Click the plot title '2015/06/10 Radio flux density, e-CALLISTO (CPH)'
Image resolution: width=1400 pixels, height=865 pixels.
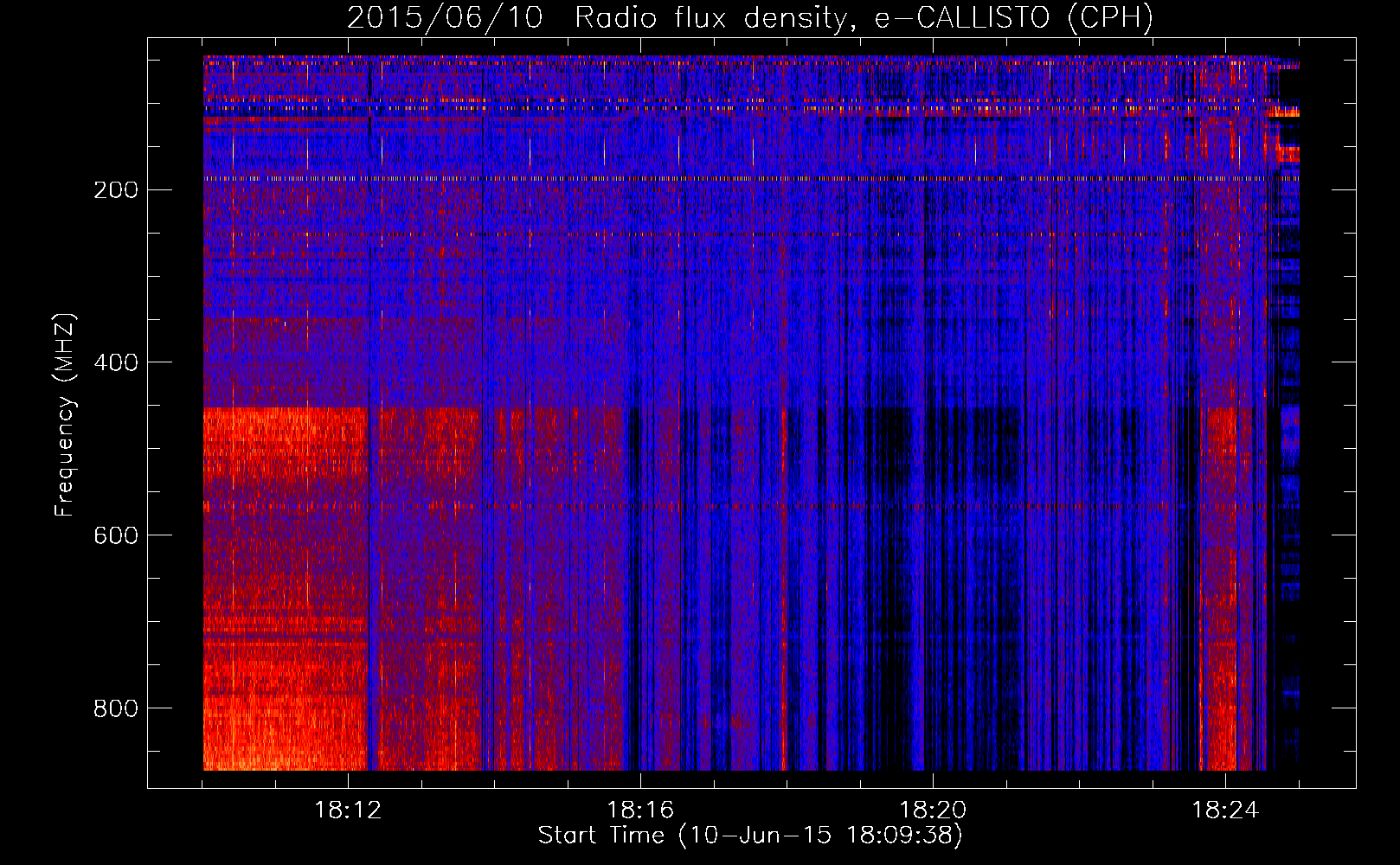tap(750, 17)
